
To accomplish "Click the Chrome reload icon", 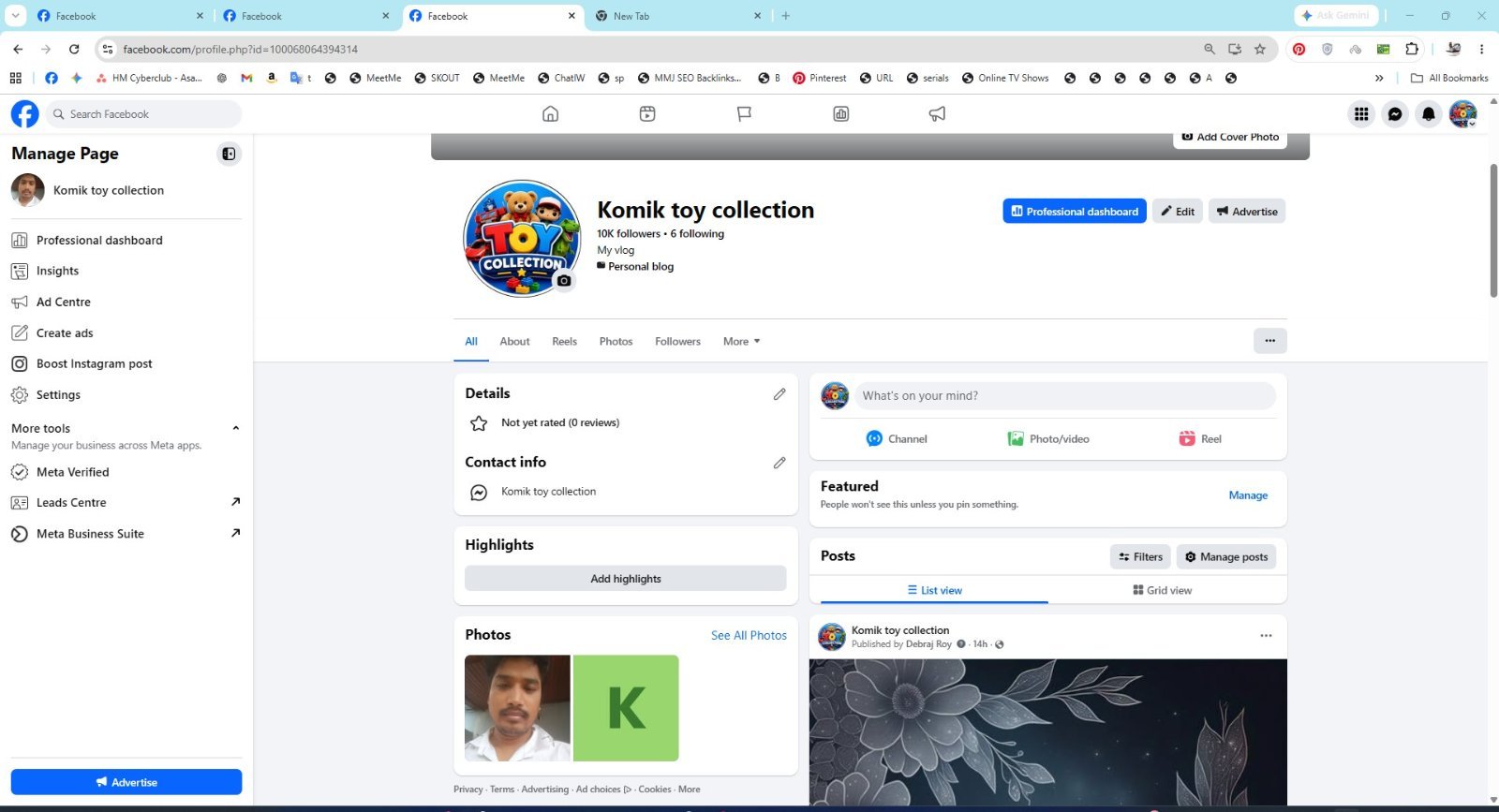I will [x=74, y=49].
